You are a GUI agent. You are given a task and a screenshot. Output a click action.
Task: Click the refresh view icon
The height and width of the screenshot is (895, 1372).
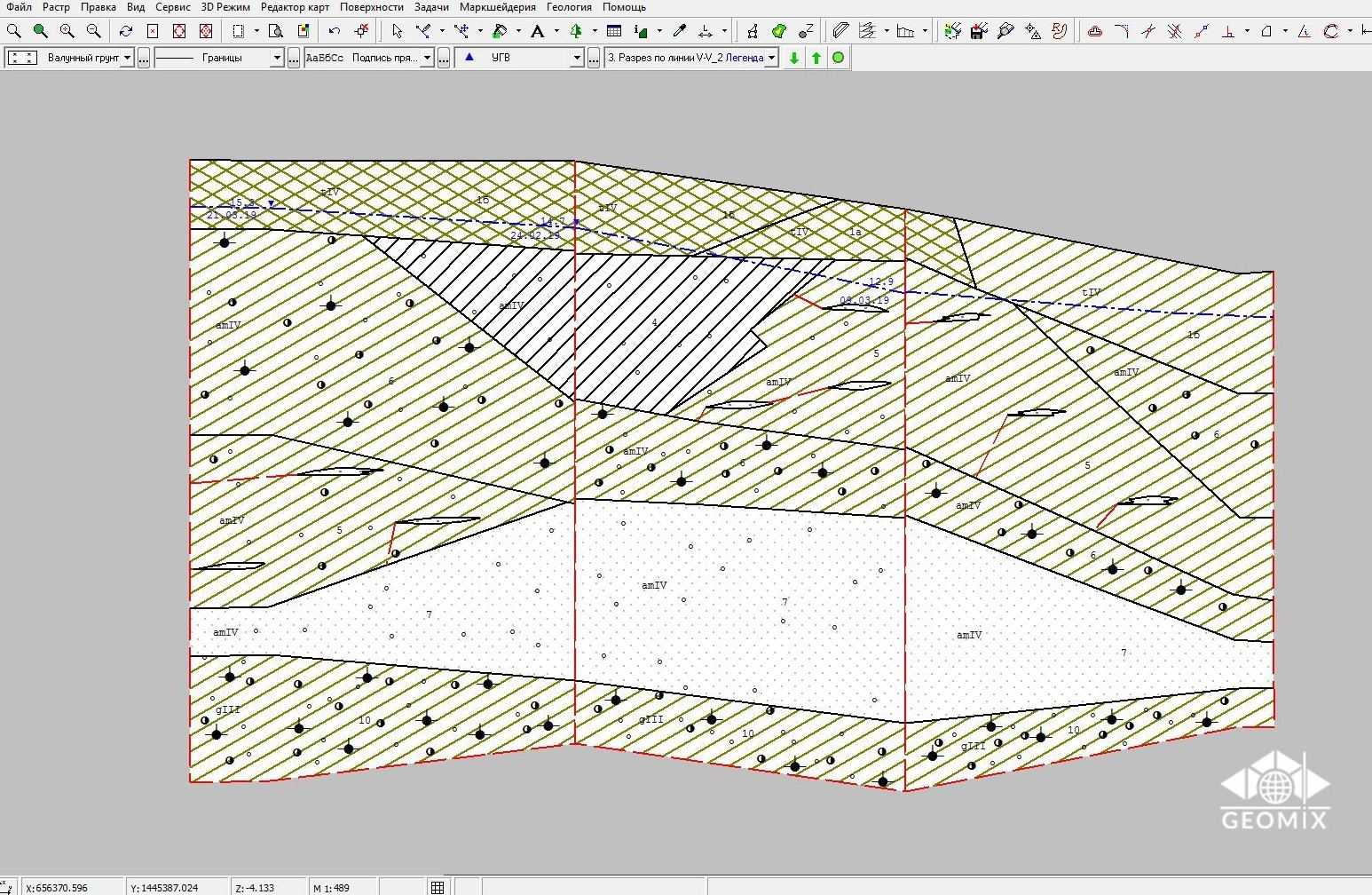pos(125,31)
